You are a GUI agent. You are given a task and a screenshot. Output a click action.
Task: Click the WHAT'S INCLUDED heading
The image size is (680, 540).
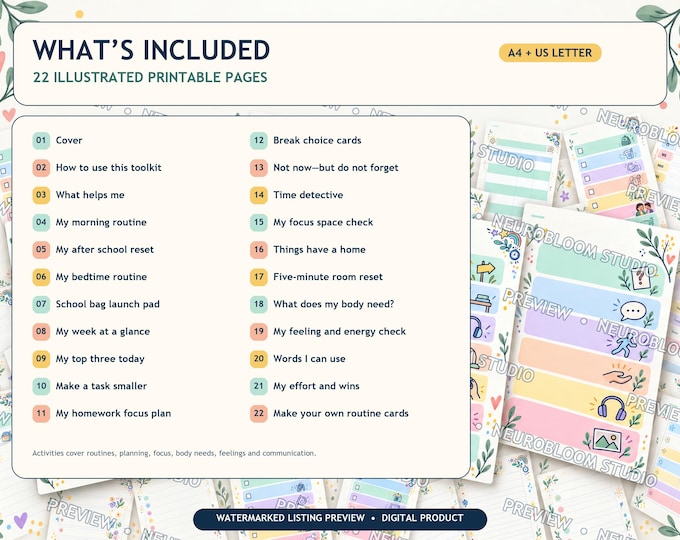(151, 50)
